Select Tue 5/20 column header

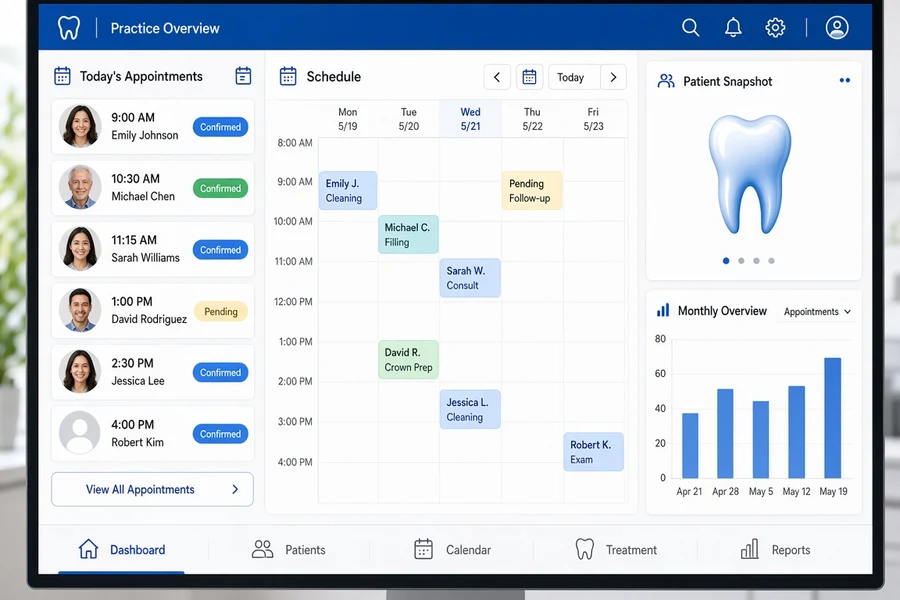point(409,119)
